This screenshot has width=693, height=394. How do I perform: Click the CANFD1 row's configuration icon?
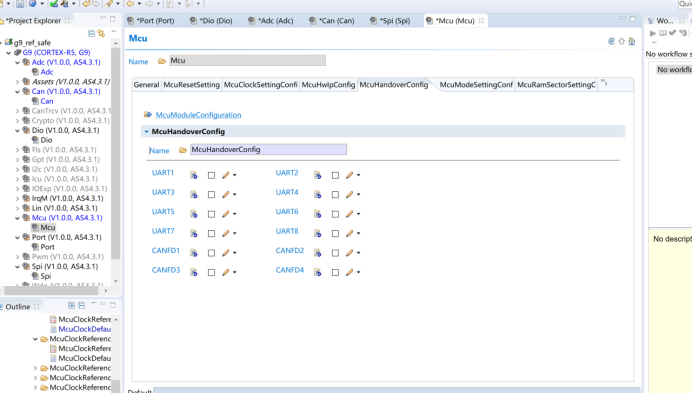pos(194,253)
